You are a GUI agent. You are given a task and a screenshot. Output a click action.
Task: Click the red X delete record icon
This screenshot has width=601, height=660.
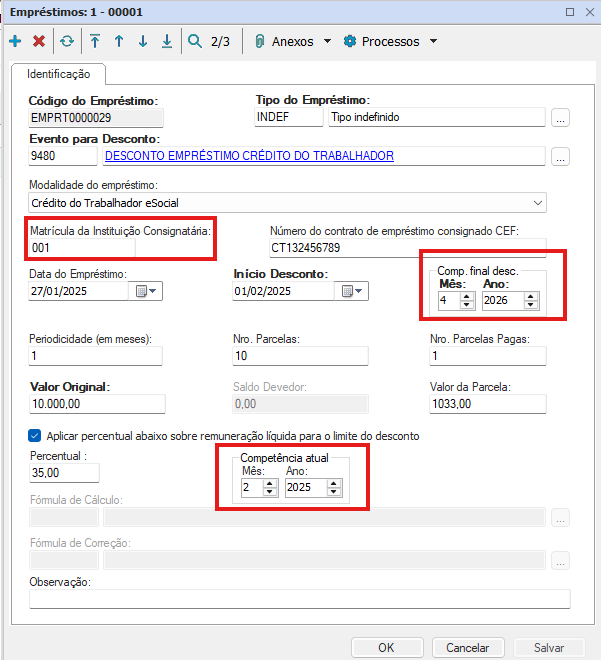[x=39, y=42]
